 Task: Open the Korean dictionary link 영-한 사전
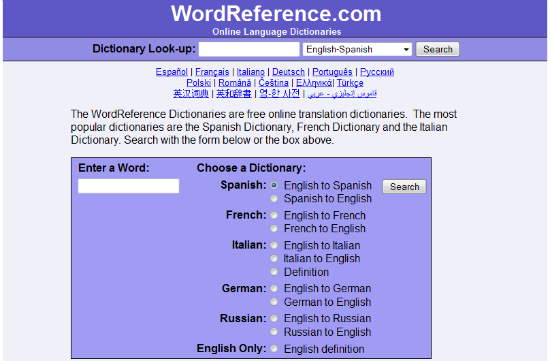coord(280,94)
